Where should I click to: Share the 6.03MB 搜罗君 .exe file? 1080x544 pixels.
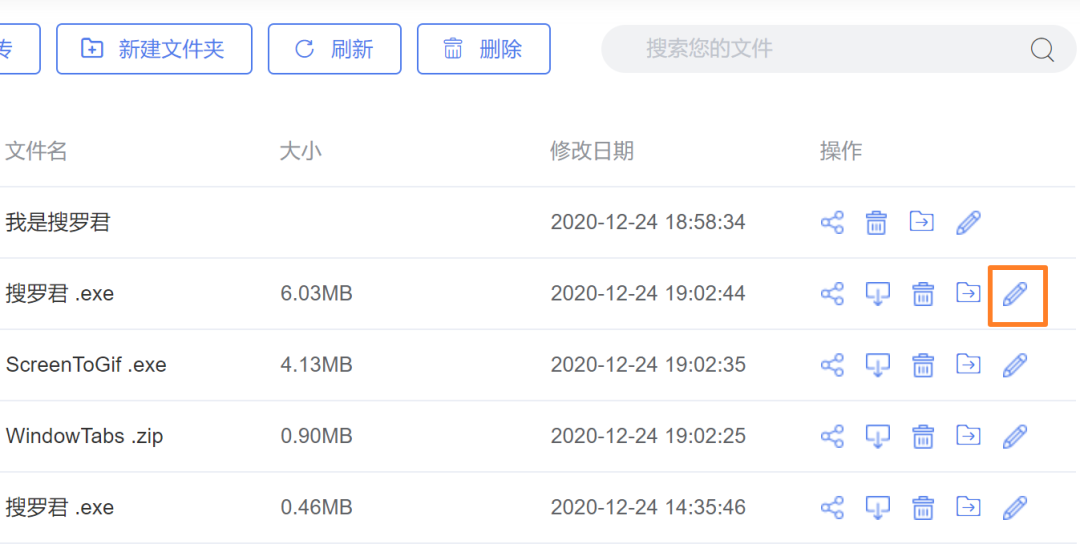[832, 294]
